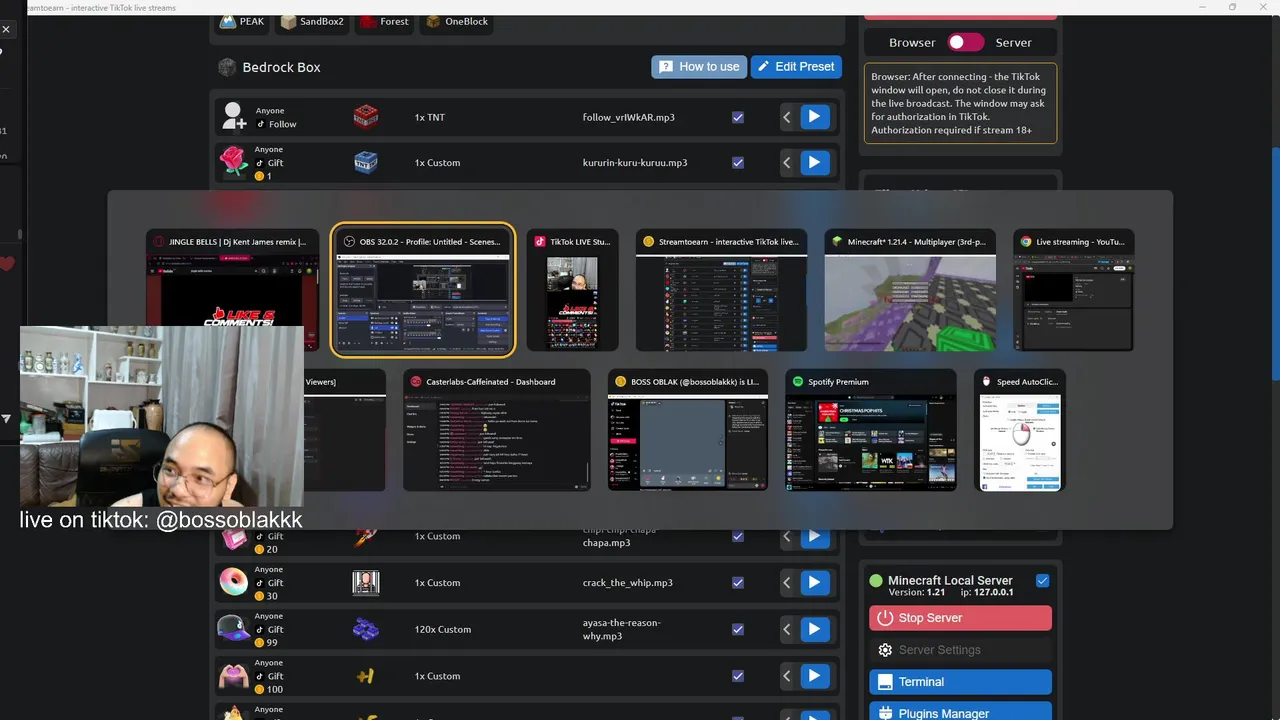Click the sound file text crack_the_whip.mp3
This screenshot has height=720, width=1280.
[x=627, y=582]
